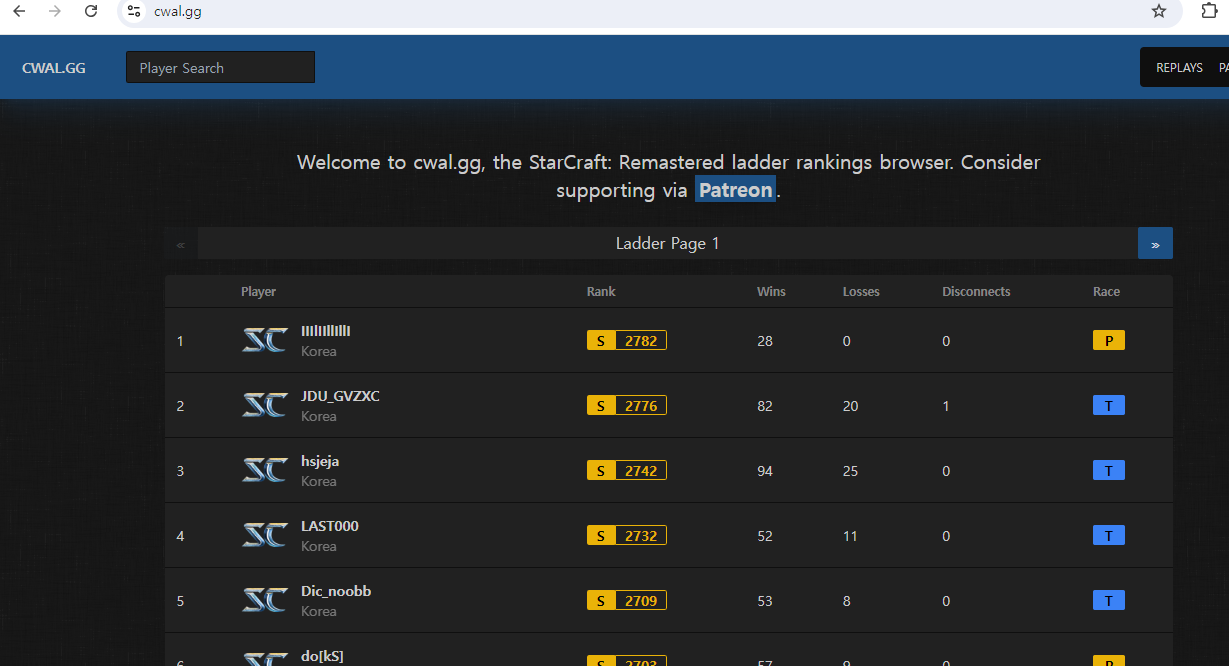The height and width of the screenshot is (666, 1229).
Task: Click rank position number 4
Action: tap(180, 536)
